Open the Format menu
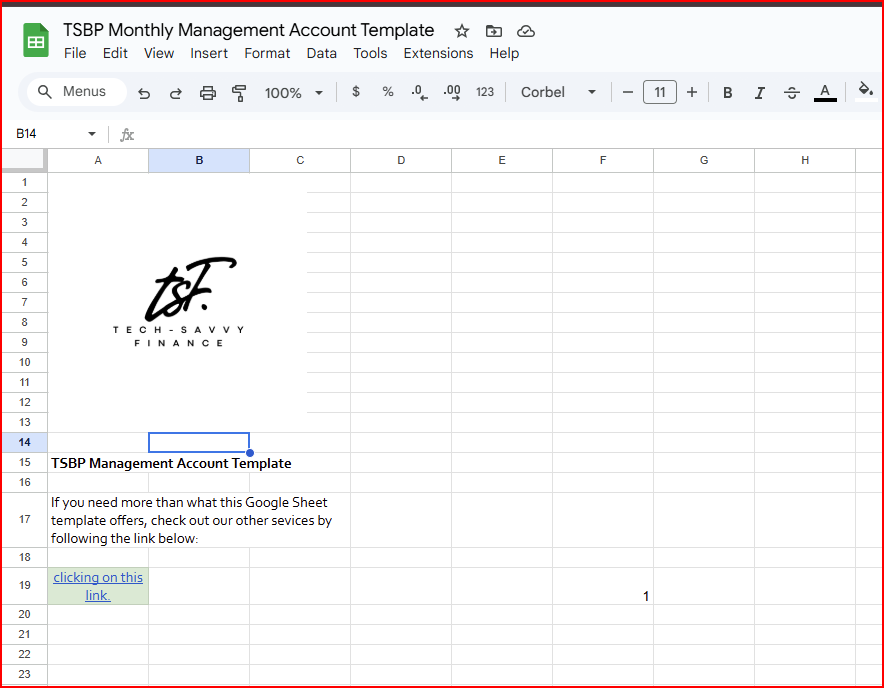The height and width of the screenshot is (688, 884). tap(267, 53)
